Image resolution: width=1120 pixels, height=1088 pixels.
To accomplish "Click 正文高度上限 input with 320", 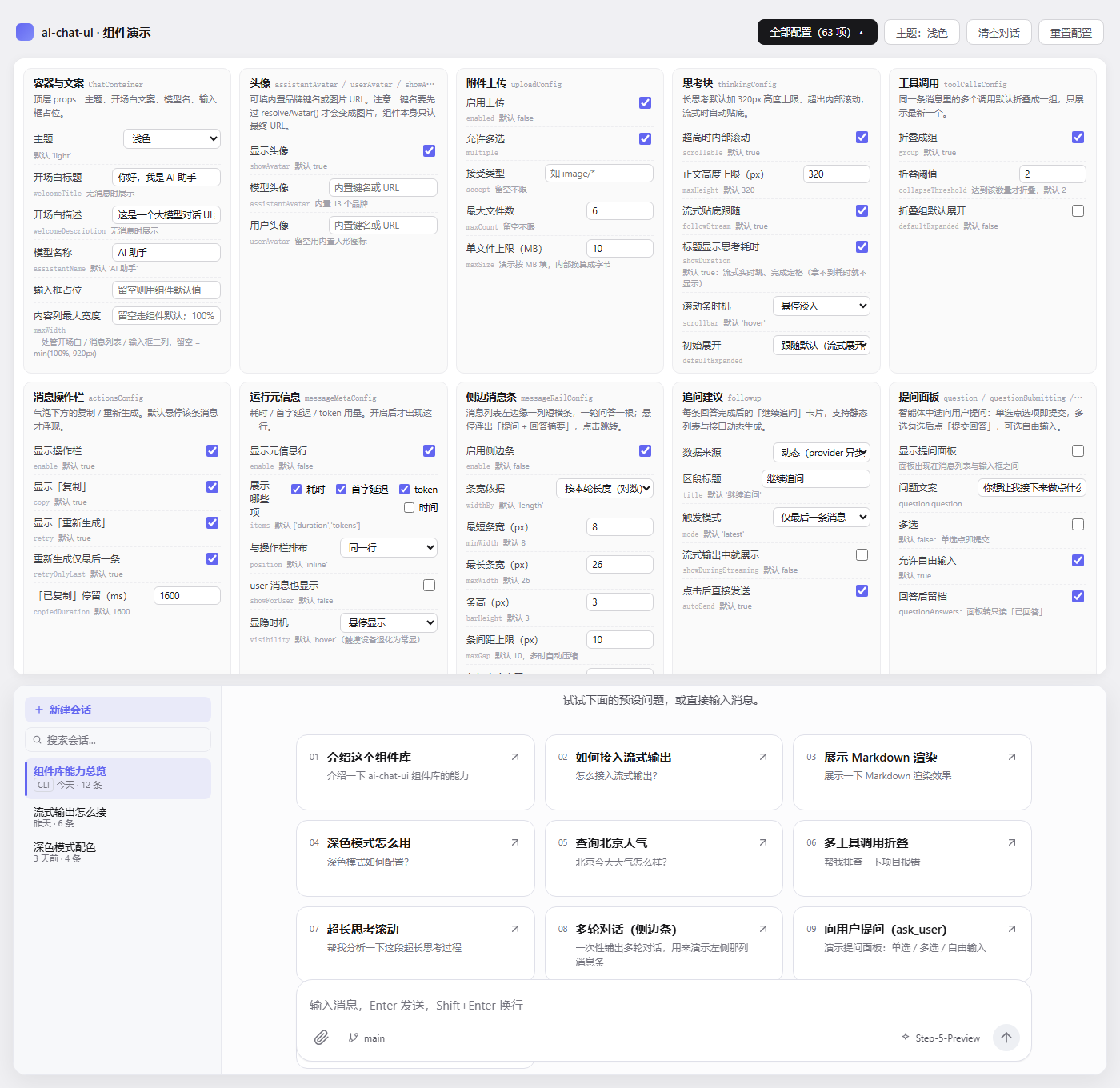I will [837, 174].
